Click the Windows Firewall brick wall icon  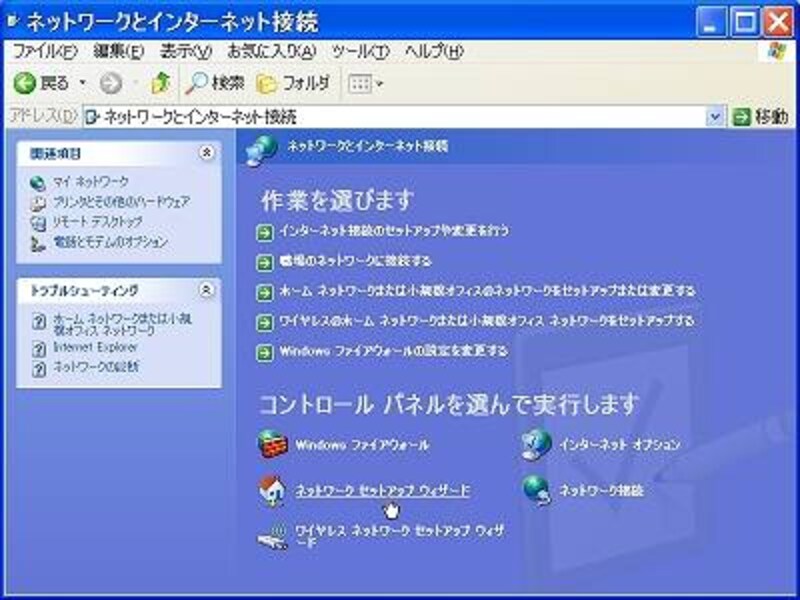[272, 444]
